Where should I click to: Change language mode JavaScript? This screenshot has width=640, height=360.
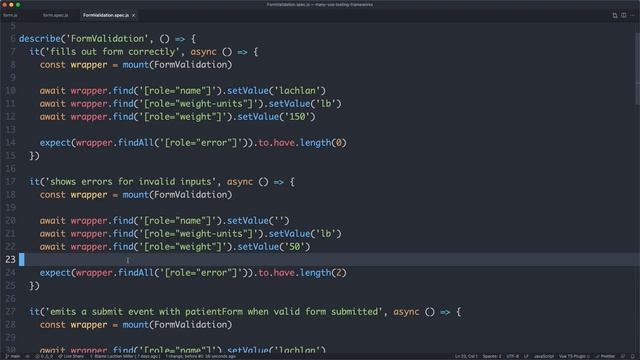pos(544,356)
